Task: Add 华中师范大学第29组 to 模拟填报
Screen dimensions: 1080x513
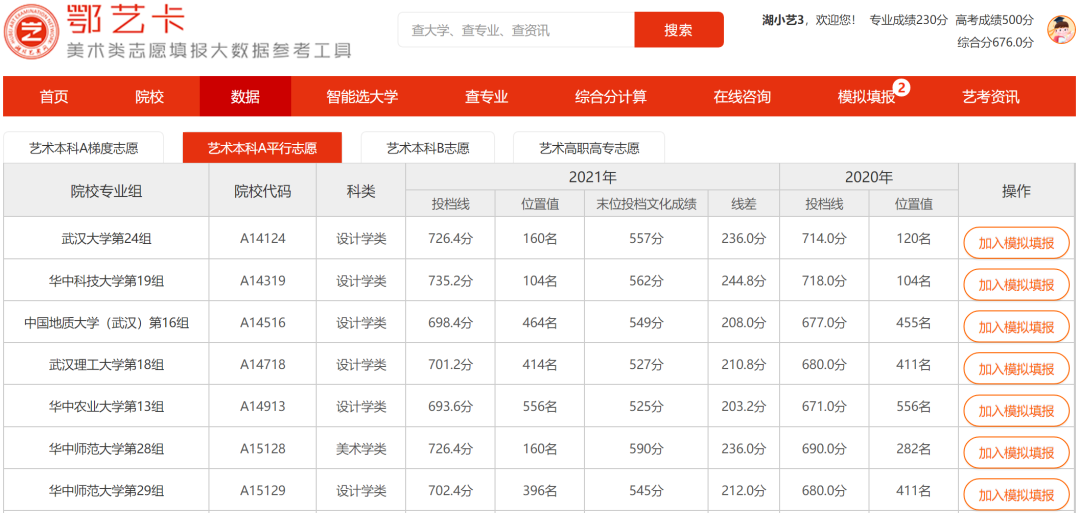Action: pyautogui.click(x=1016, y=494)
